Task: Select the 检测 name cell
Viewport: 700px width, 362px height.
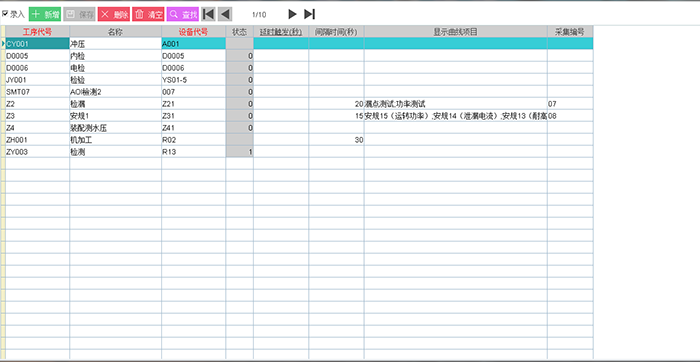Action: pos(116,152)
